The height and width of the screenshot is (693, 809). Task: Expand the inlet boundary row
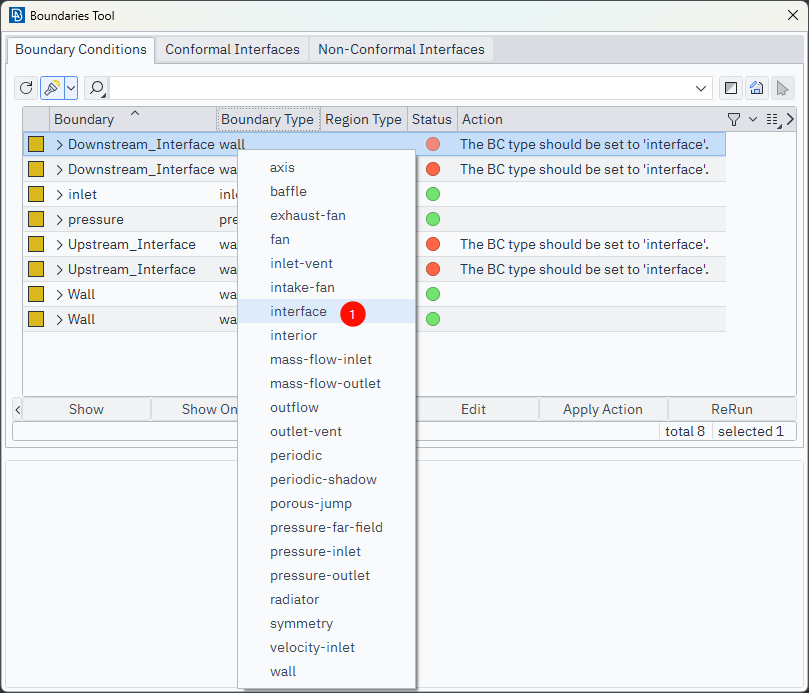(x=59, y=194)
